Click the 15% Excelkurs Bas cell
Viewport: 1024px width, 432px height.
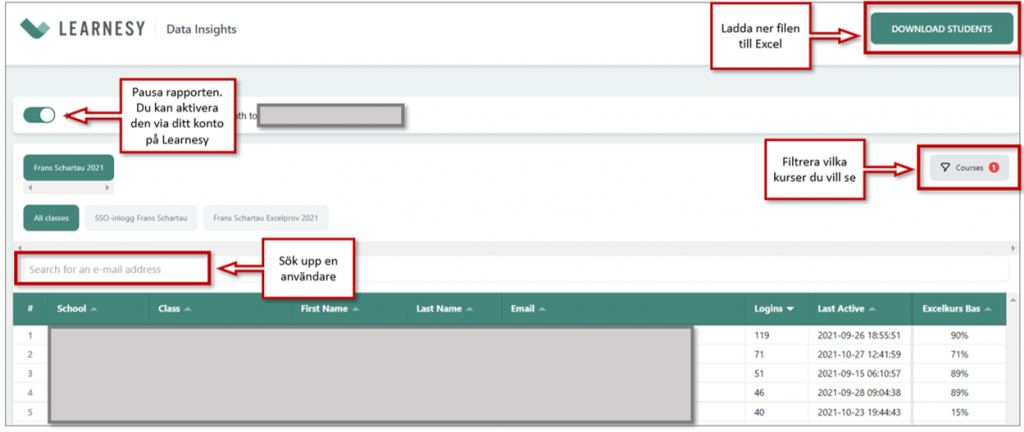[959, 412]
